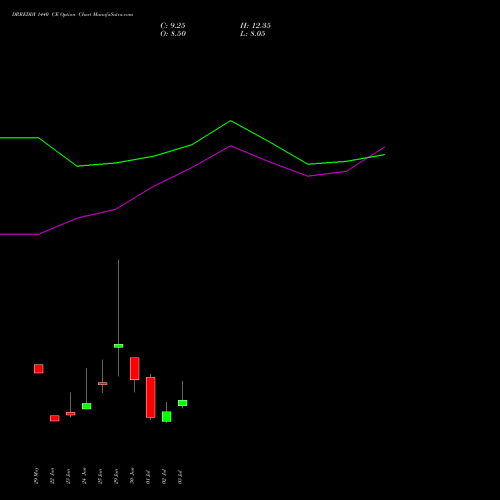Click the '22 Jun' date label
Screen dimensions: 500x500
tap(52, 476)
